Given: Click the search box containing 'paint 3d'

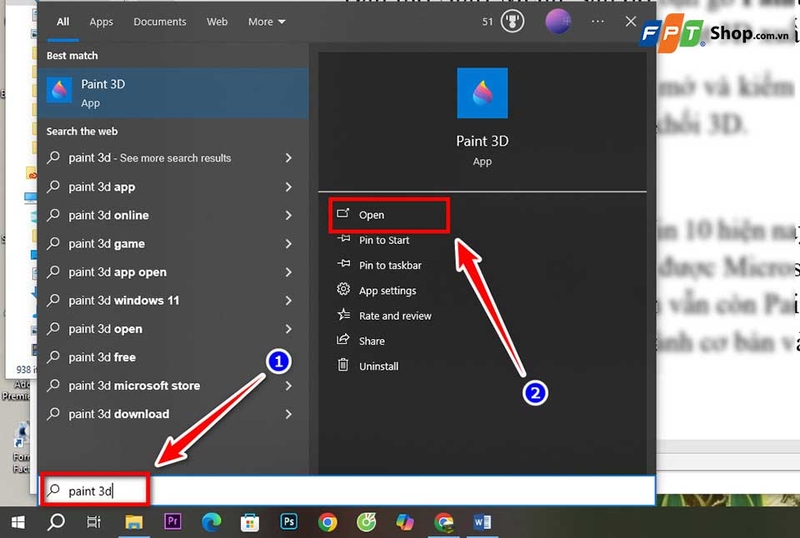Looking at the screenshot, I should point(347,491).
